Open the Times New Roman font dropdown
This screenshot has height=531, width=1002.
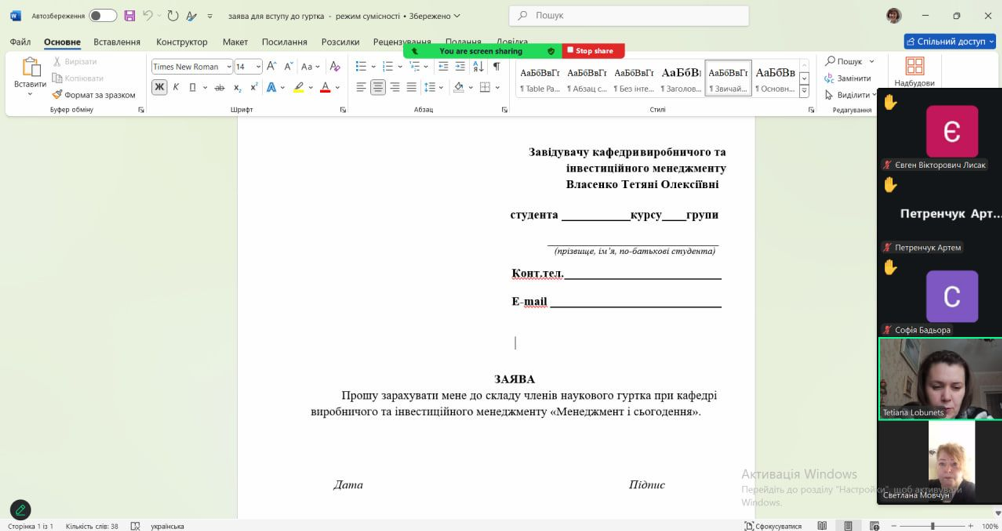point(191,66)
